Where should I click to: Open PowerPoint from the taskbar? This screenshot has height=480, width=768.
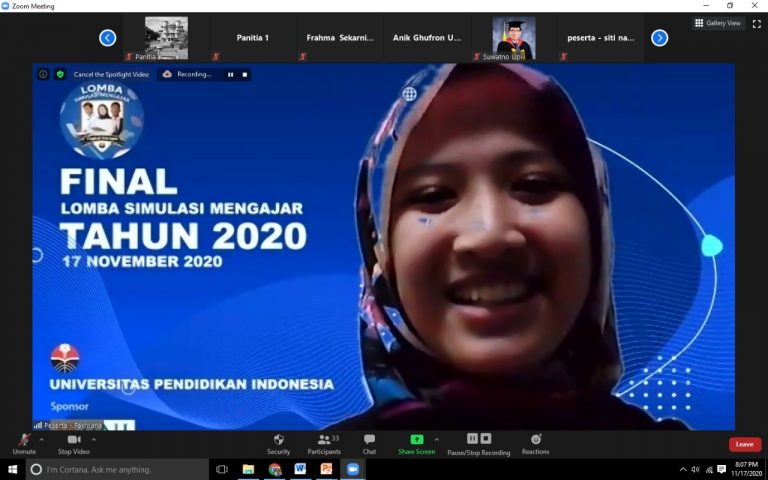pyautogui.click(x=326, y=469)
